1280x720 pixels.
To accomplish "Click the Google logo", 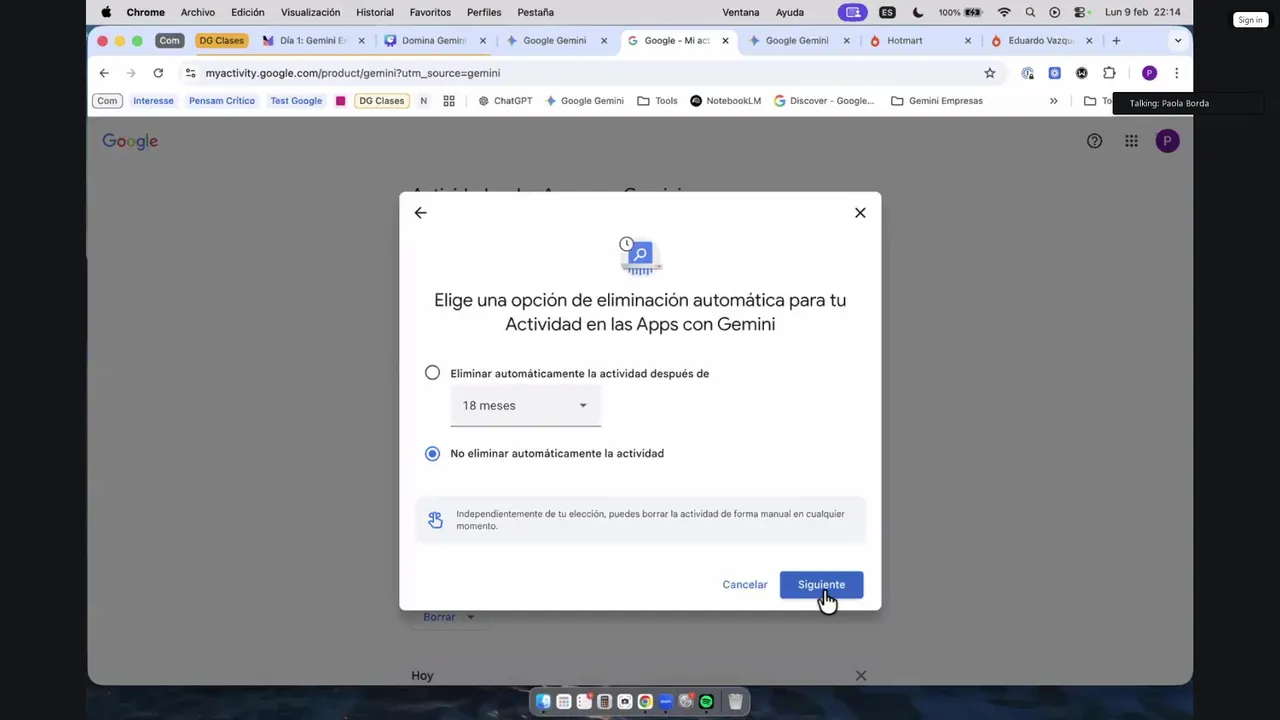I will tap(130, 141).
